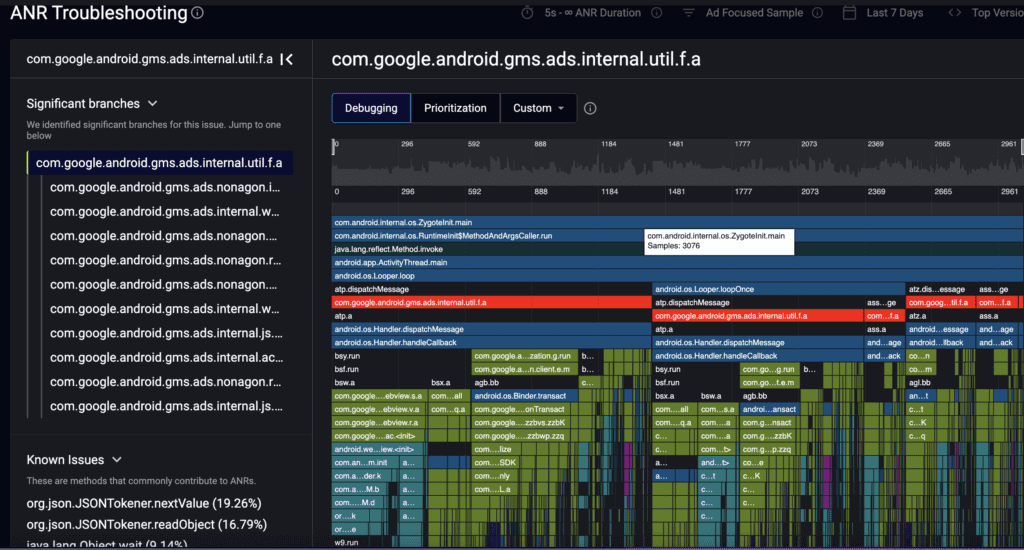Click com.google...zzbwp.zzq flame bar

525,436
